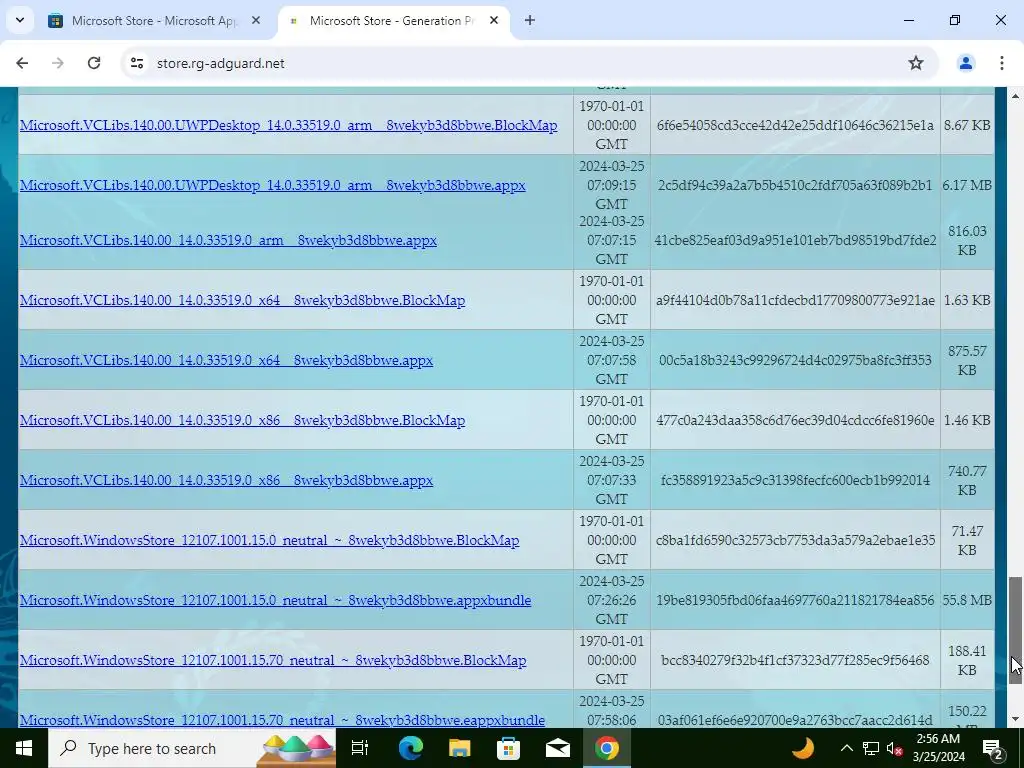Select the Microsoft Store - Generation Project tab
Screen dimensions: 1024x768
392,20
